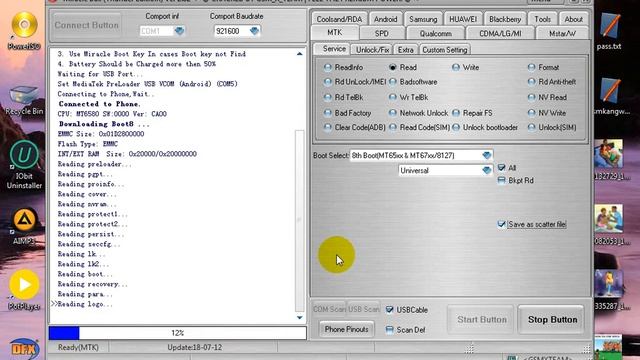Open pass.txt desktop file
Screen dimensions: 640x360
point(609,31)
